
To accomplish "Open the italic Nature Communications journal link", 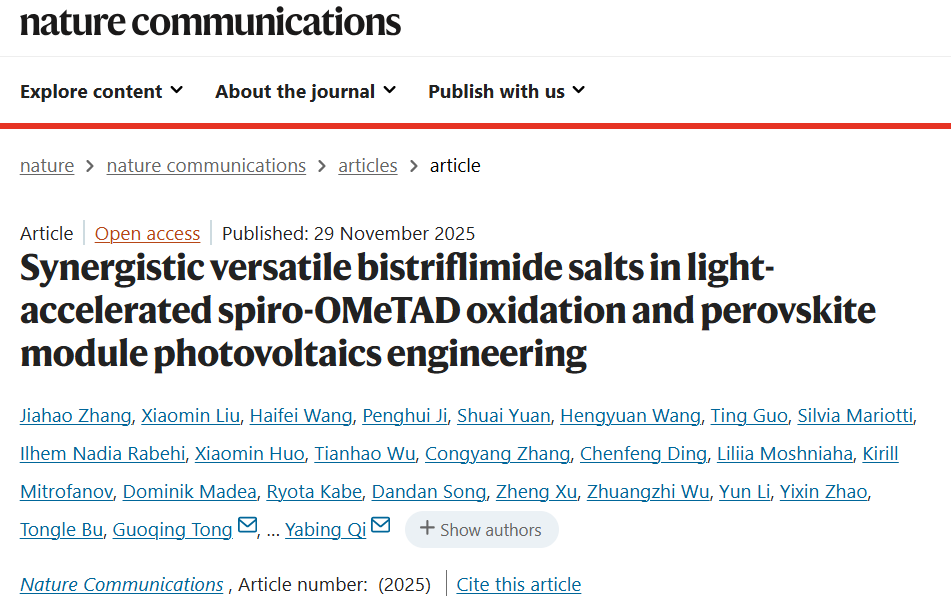I will [122, 584].
